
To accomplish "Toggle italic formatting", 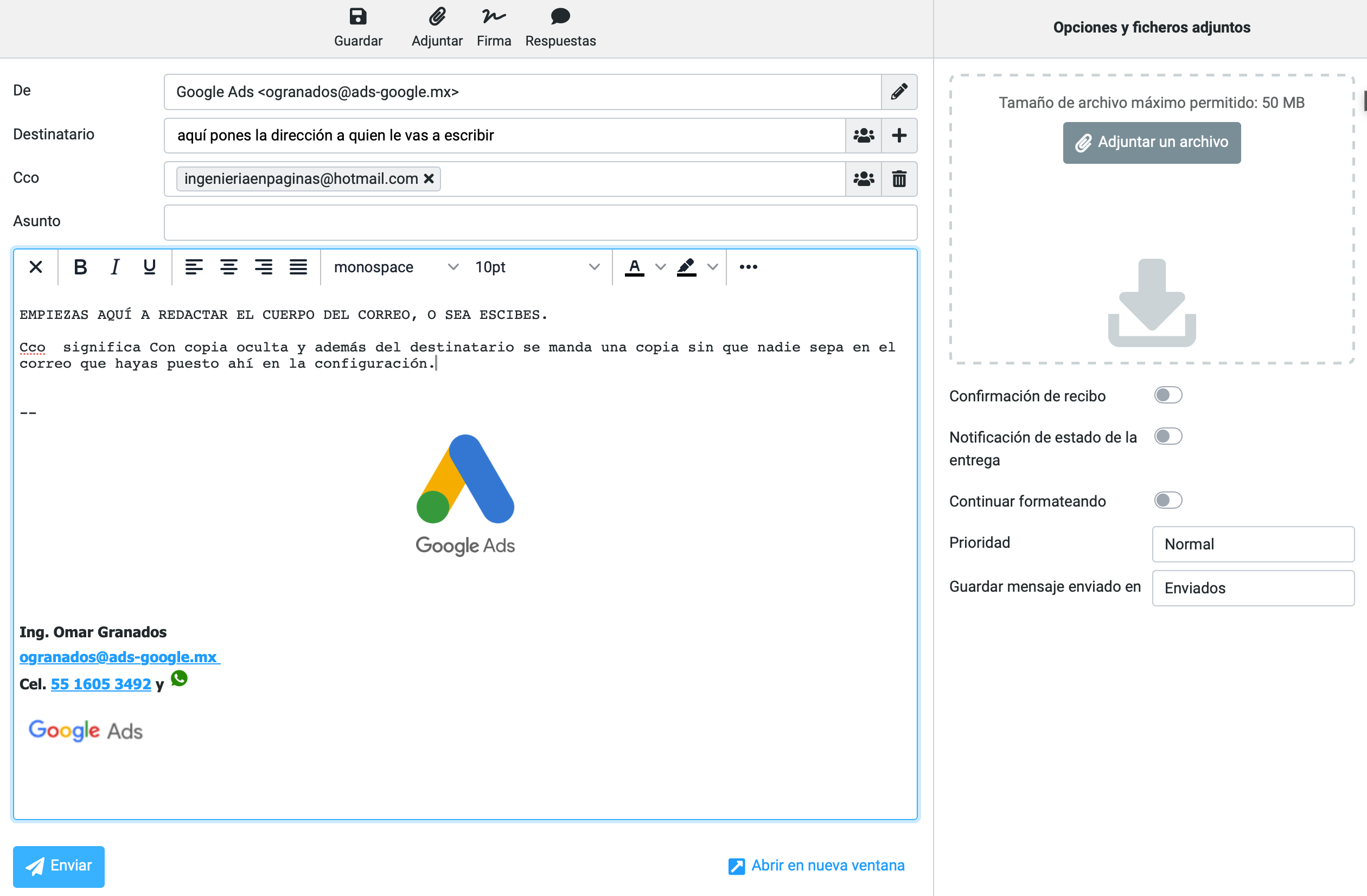I will (115, 267).
